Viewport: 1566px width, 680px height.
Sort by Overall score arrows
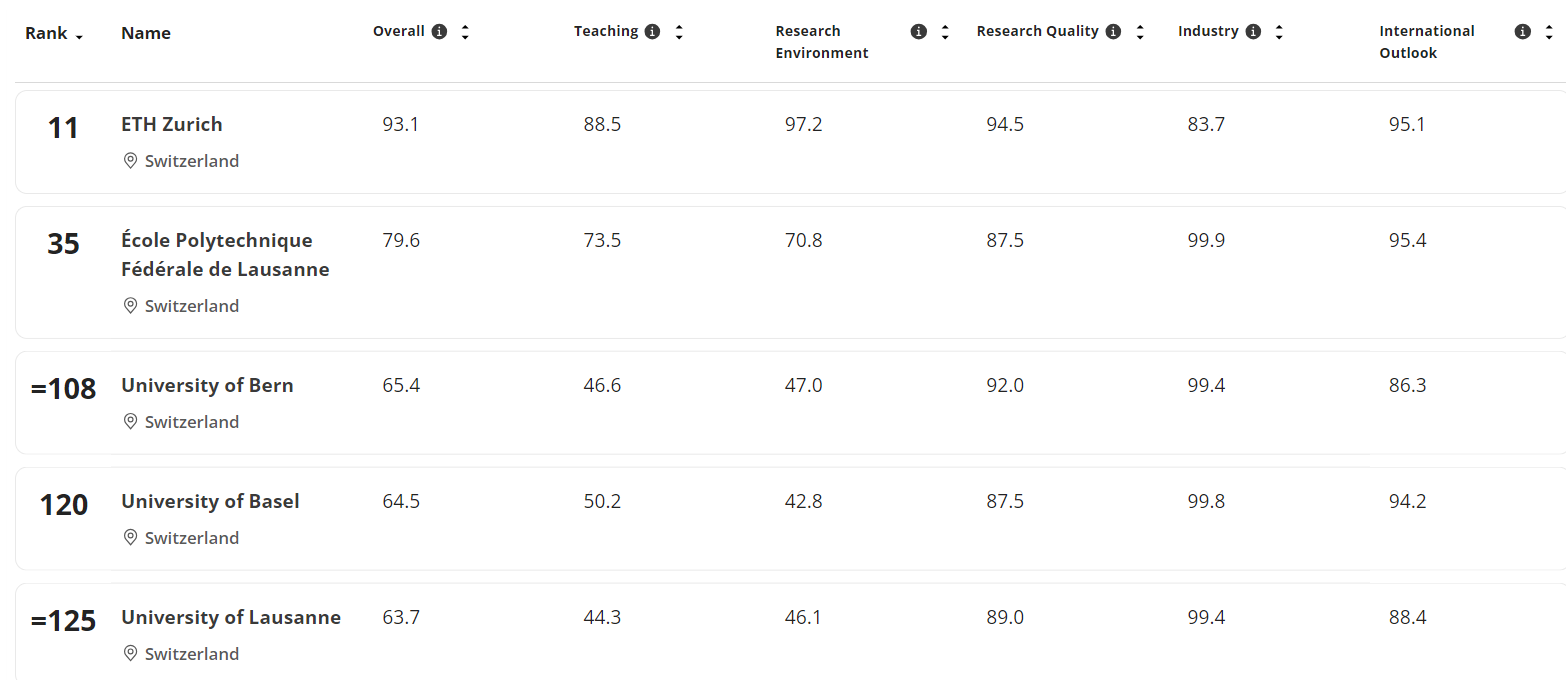click(465, 32)
